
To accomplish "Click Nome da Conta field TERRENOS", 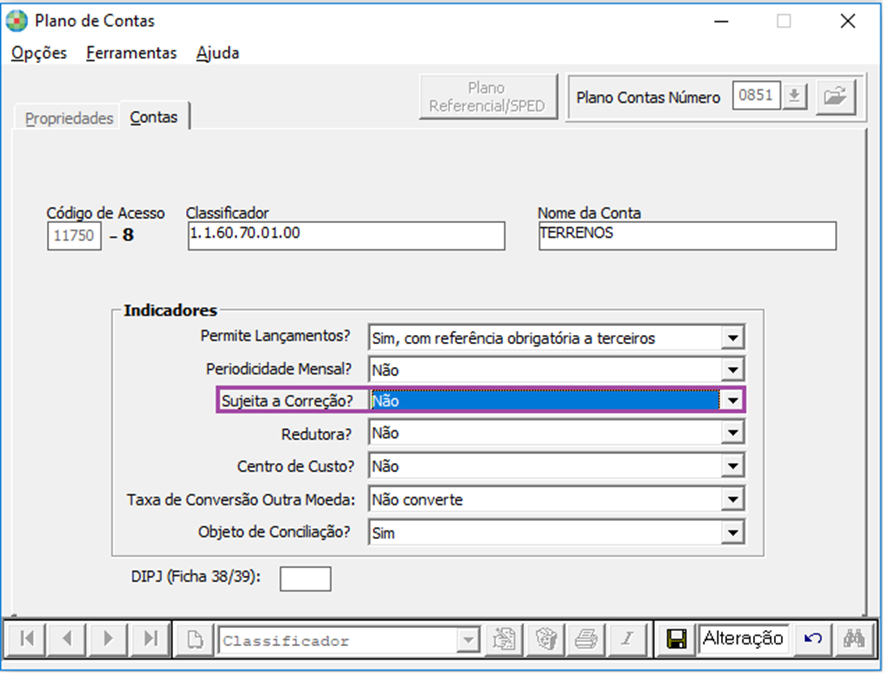I will pos(687,235).
